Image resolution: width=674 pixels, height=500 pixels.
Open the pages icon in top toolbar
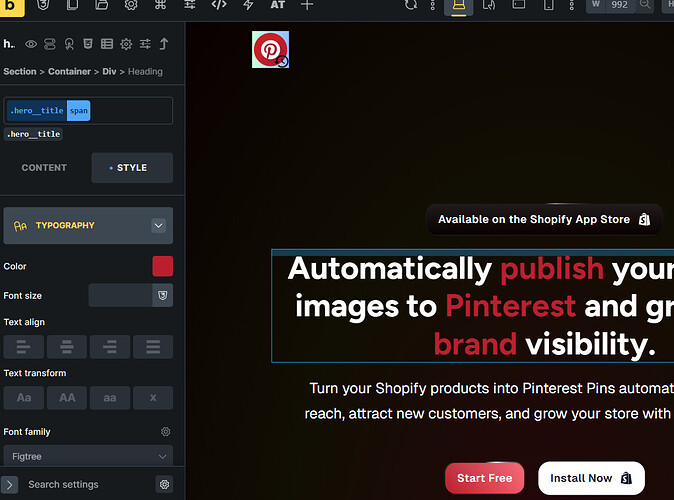tap(72, 5)
